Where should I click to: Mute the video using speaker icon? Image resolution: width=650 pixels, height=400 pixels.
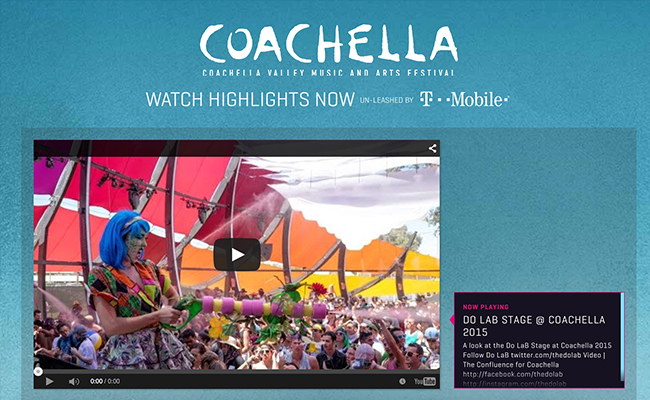point(74,381)
